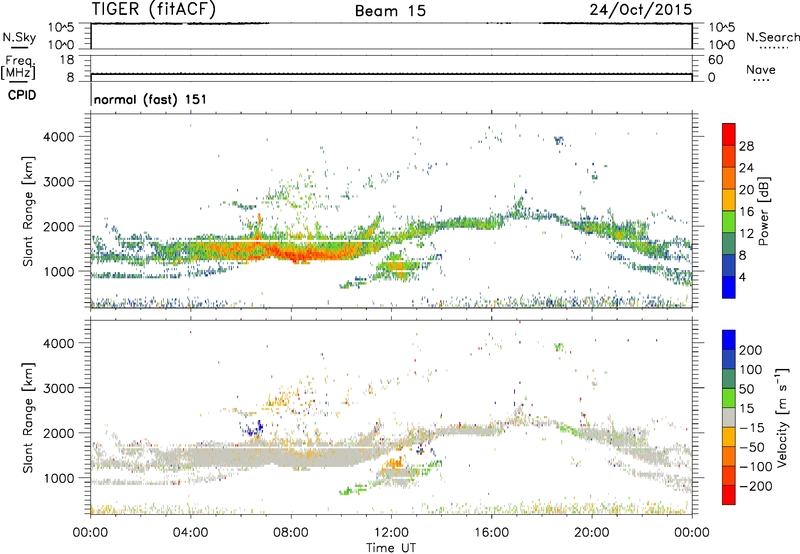The image size is (800, 554).
Task: Select the gray −15 to 15 band on Velocity color bar
Action: (729, 417)
